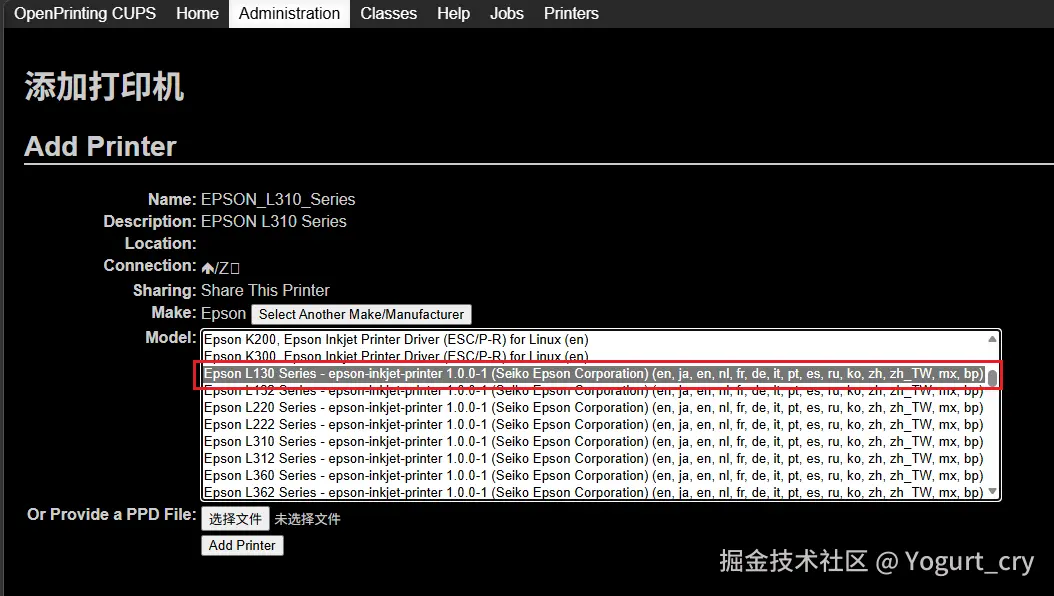Select the Epson L130 Series model

(594, 374)
